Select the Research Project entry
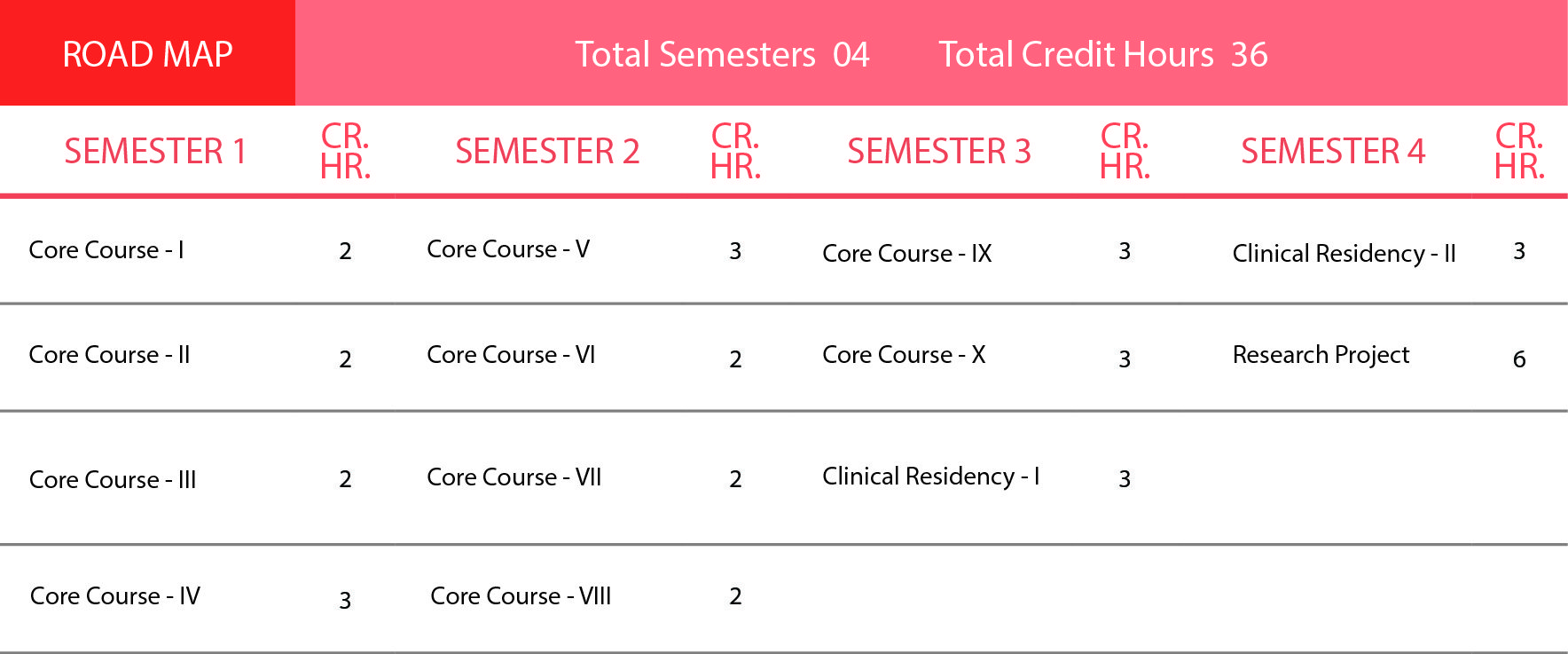1568x654 pixels. click(1321, 355)
